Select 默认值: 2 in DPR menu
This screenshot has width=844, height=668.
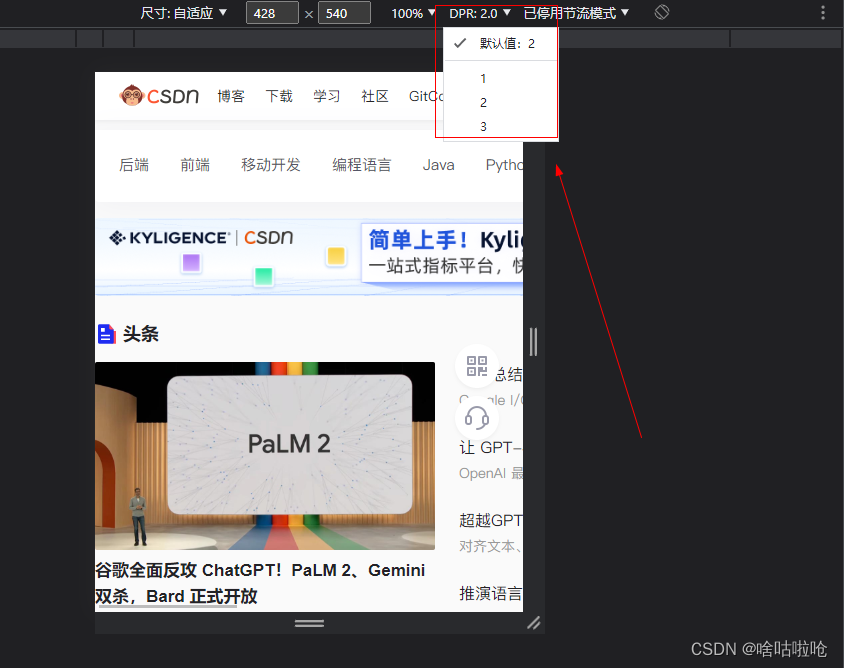coord(501,44)
